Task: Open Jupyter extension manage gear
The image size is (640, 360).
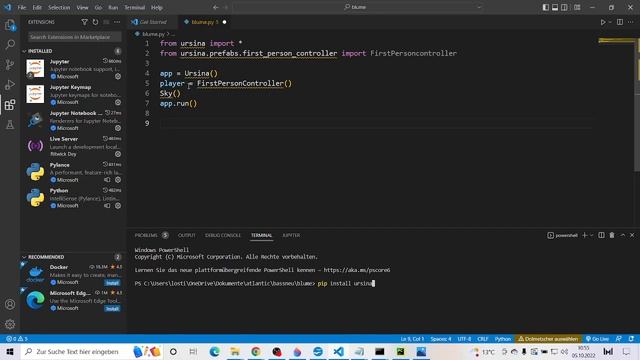Action: pyautogui.click(x=118, y=76)
